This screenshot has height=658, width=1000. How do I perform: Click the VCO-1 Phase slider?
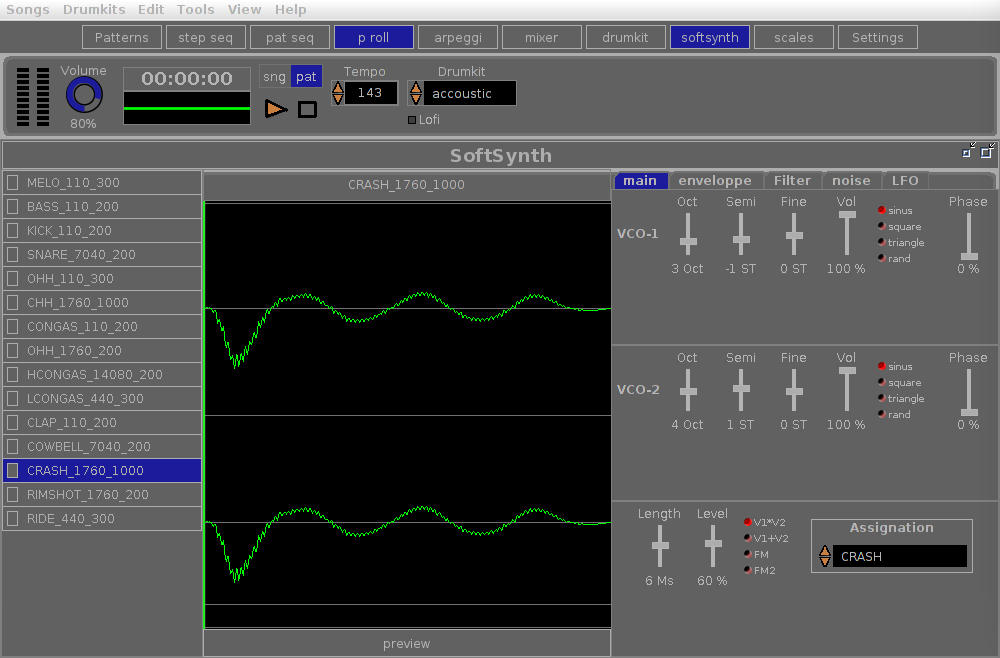(x=969, y=236)
